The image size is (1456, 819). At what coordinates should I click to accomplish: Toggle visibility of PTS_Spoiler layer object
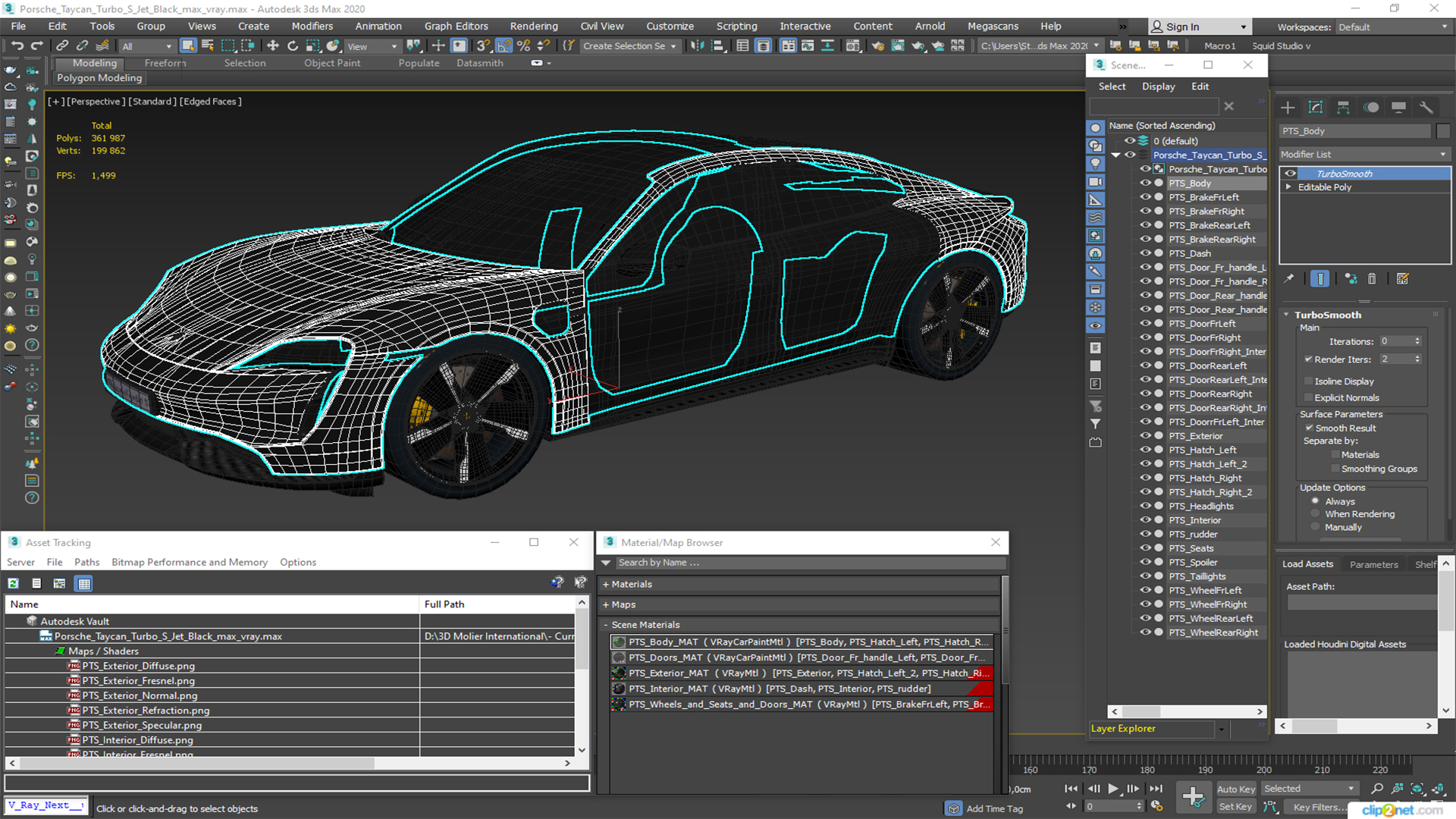[1145, 562]
